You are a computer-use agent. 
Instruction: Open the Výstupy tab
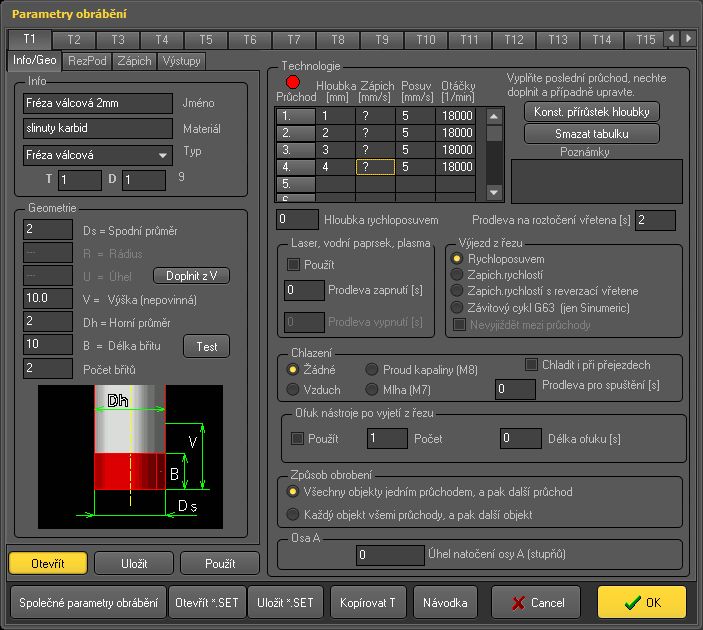tap(182, 61)
